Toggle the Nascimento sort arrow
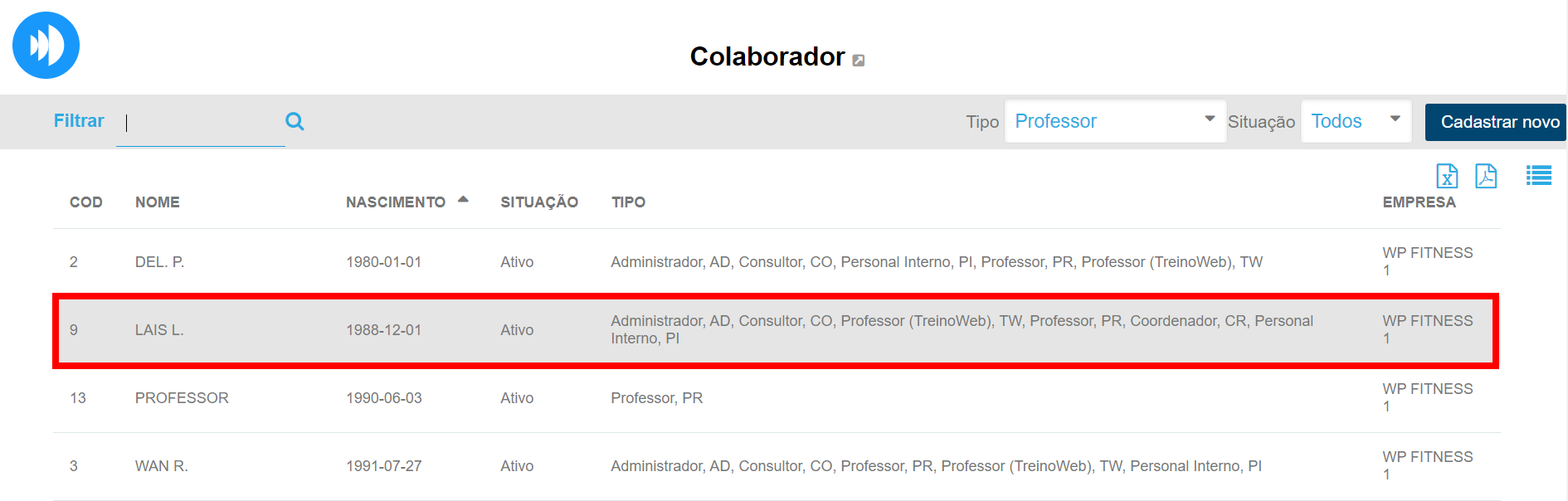Screen dimensions: 1568x501 pos(463,200)
